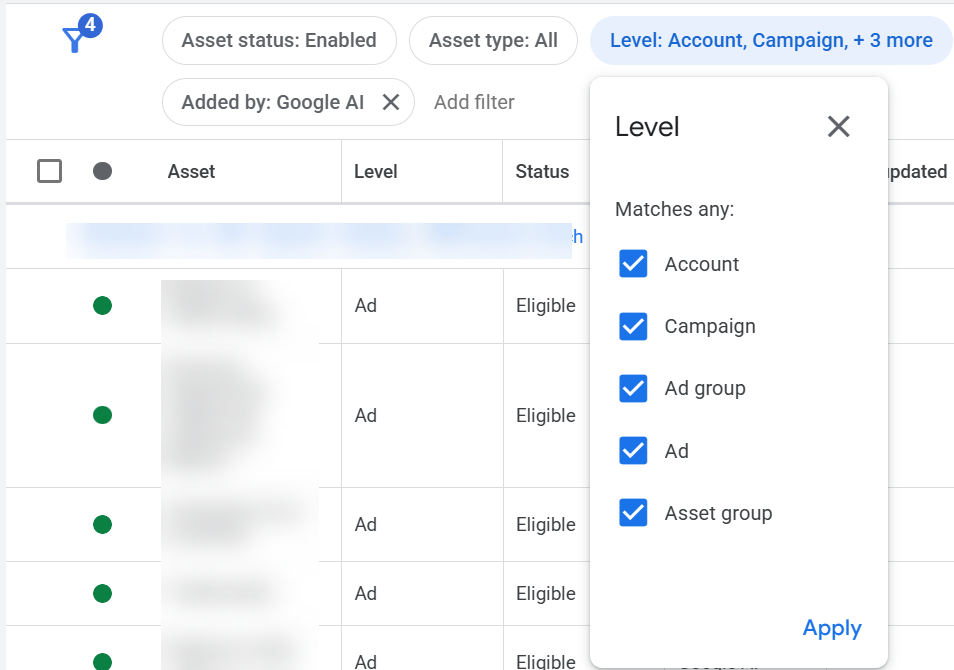
Task: Click the Add filter field
Action: [474, 101]
